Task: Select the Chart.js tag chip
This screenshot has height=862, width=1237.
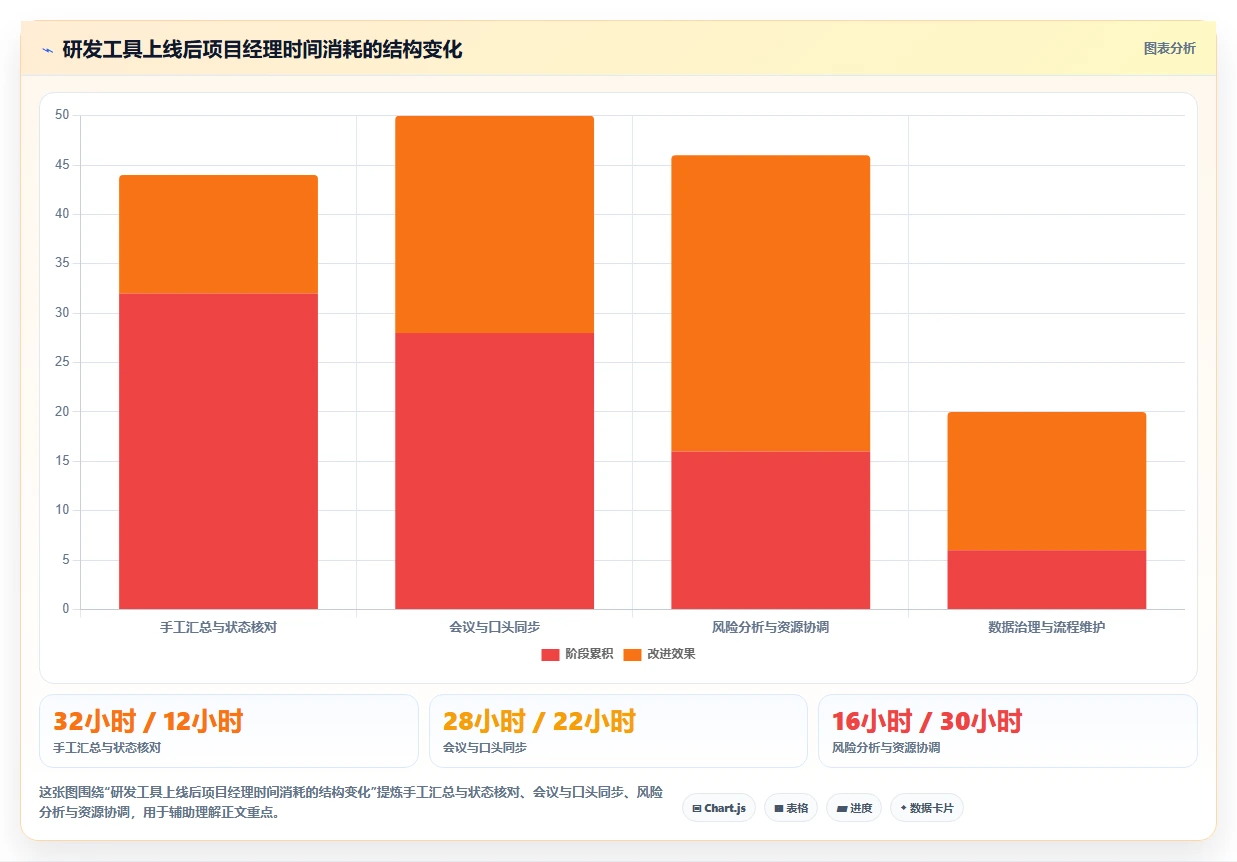Action: coord(719,808)
